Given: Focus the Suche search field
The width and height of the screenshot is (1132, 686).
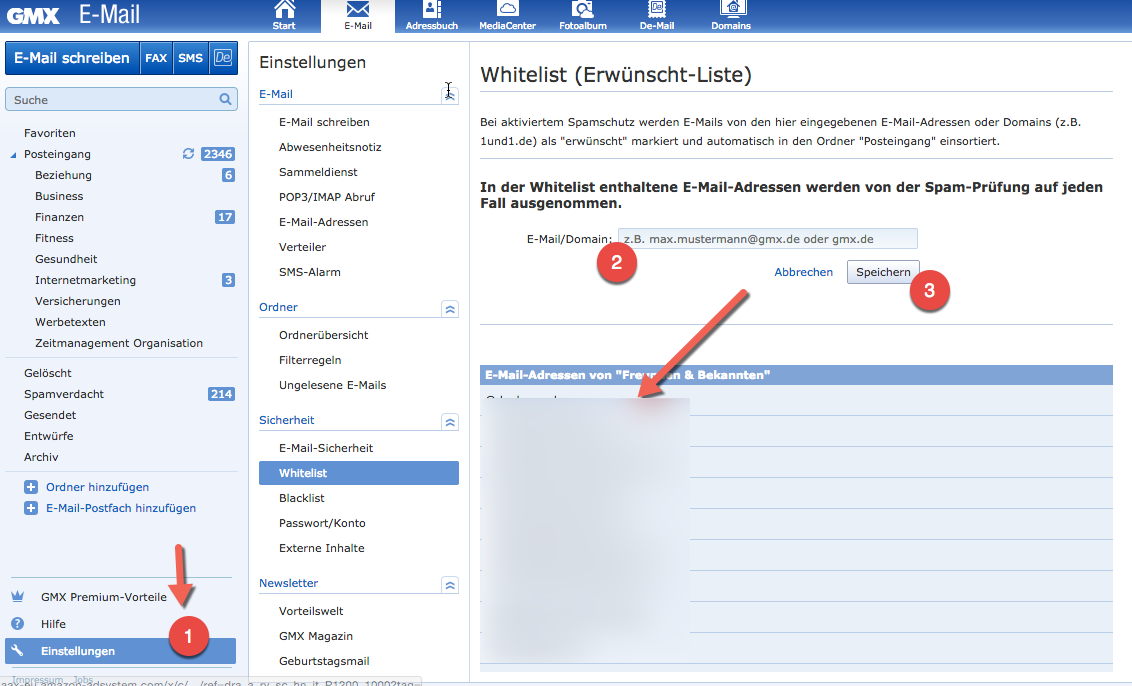Looking at the screenshot, I should click(x=121, y=100).
